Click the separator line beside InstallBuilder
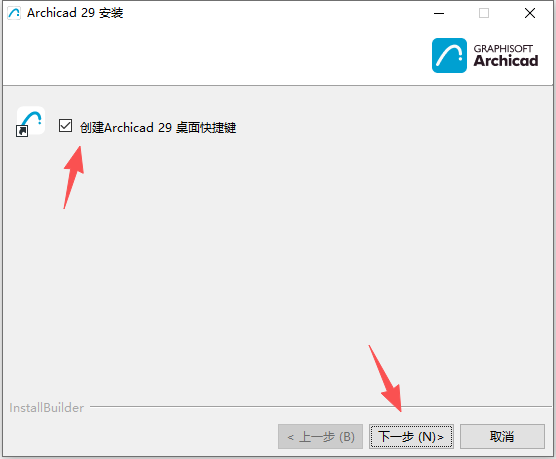 [321, 407]
